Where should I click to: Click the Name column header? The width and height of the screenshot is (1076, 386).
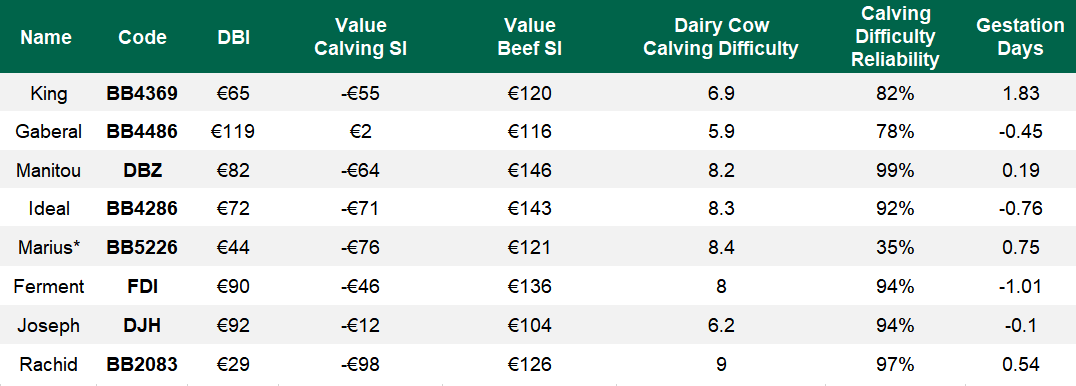click(x=46, y=37)
